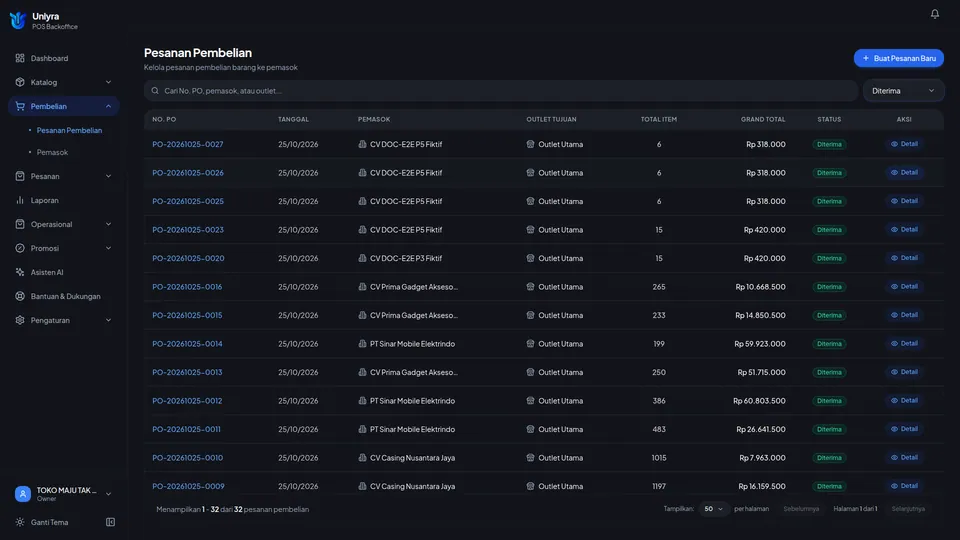960x540 pixels.
Task: Expand the Pesanan menu
Action: pyautogui.click(x=63, y=176)
